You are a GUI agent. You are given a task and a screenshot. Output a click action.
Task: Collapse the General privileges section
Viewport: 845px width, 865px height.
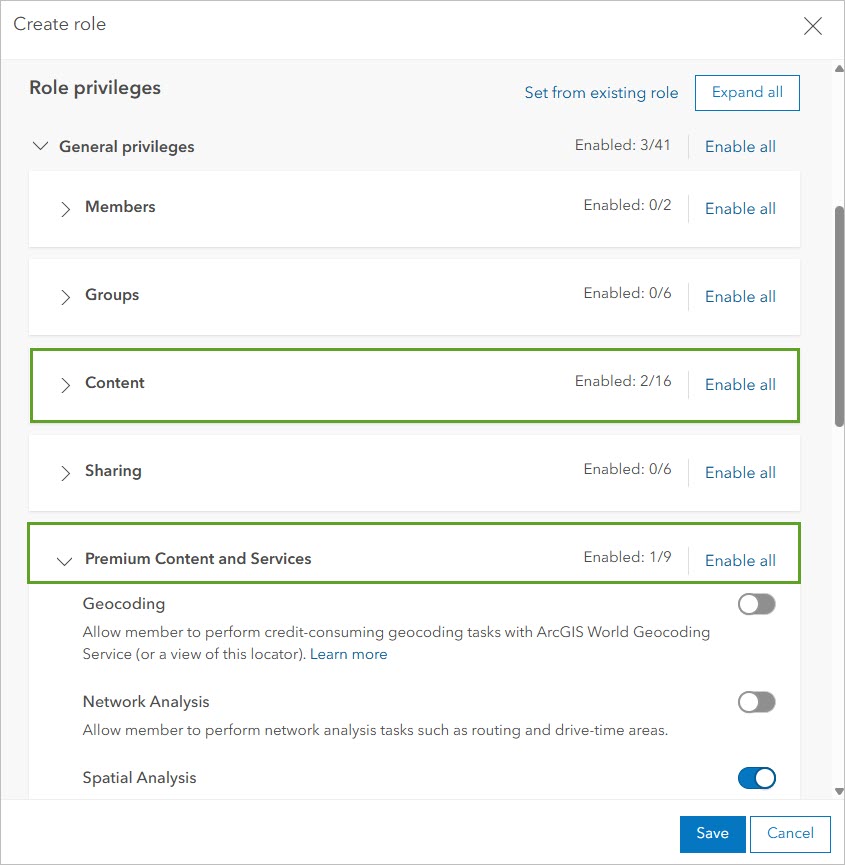pos(40,146)
